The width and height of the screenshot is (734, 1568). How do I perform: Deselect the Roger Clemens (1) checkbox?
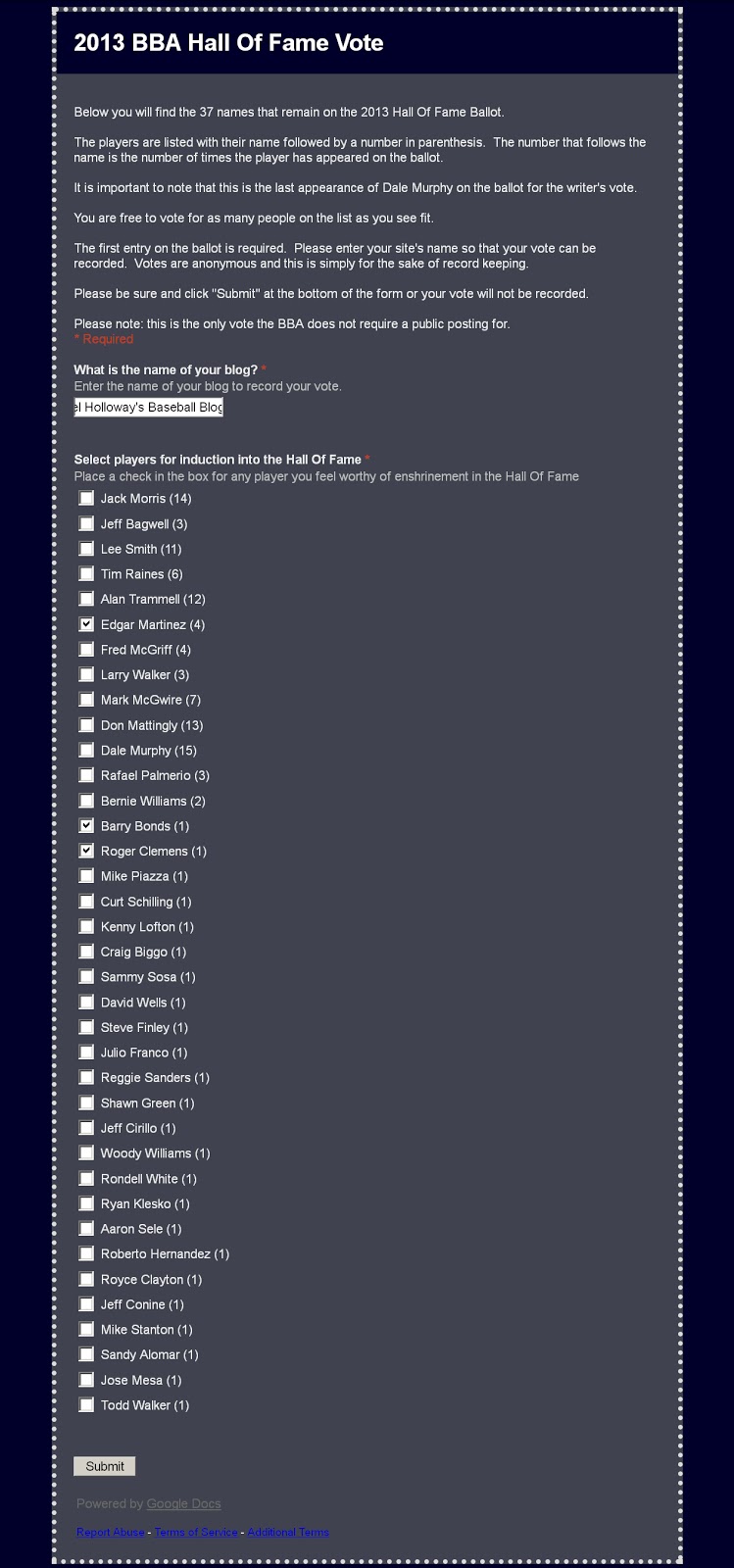point(86,851)
